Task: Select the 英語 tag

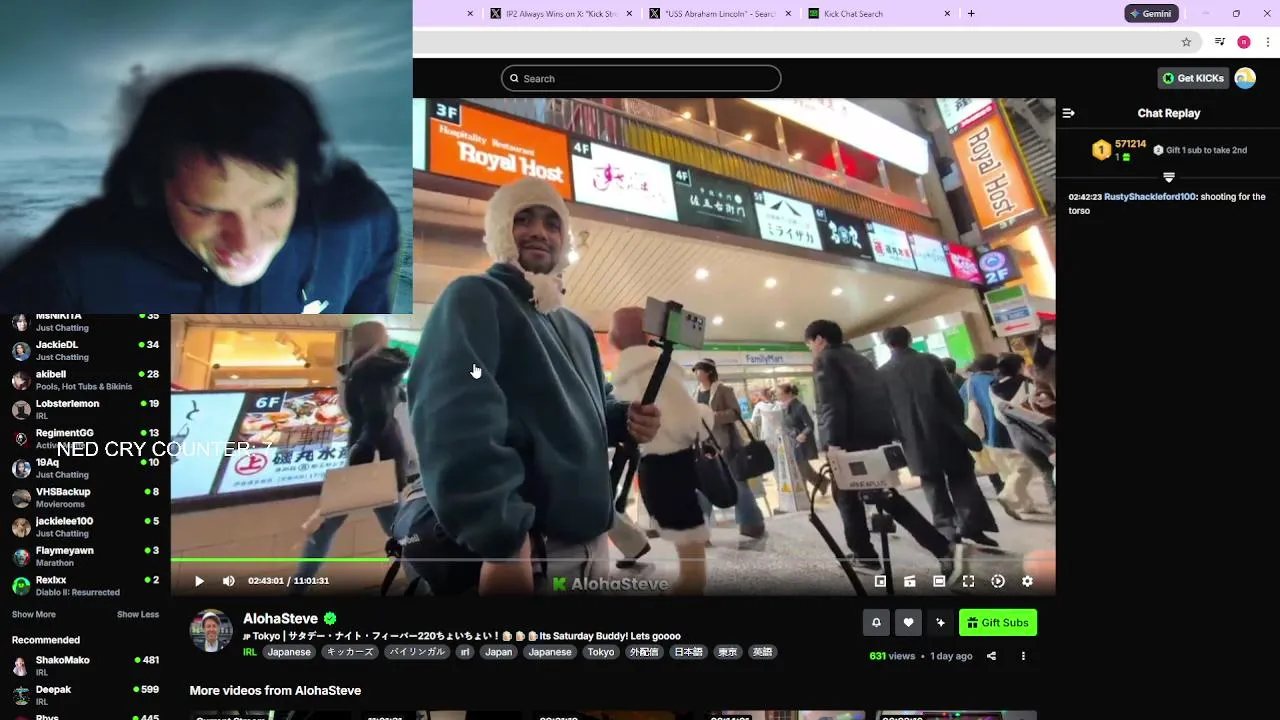Action: (x=762, y=652)
